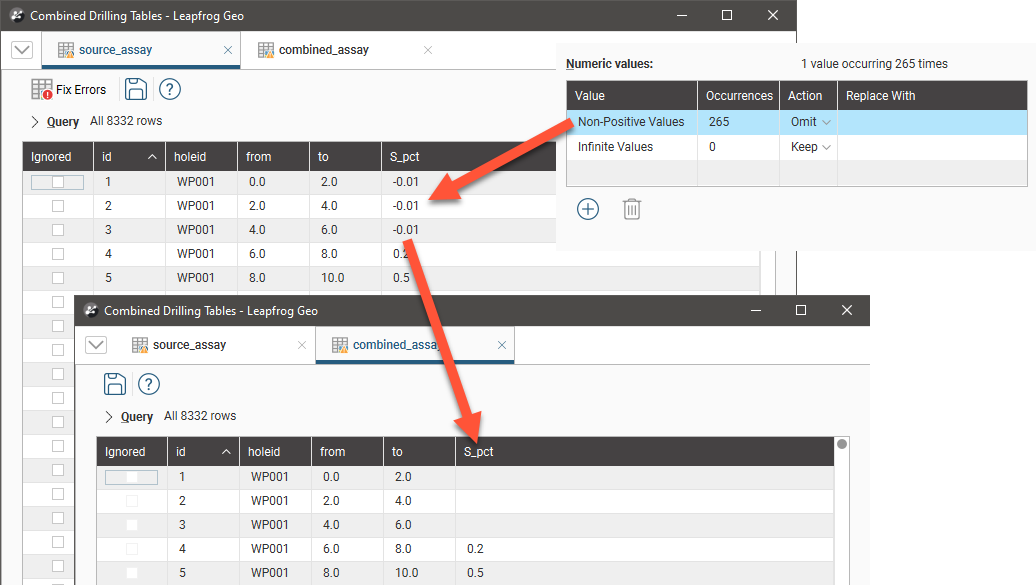The image size is (1036, 585).
Task: Click S_pct column header in front window
Action: click(x=644, y=451)
